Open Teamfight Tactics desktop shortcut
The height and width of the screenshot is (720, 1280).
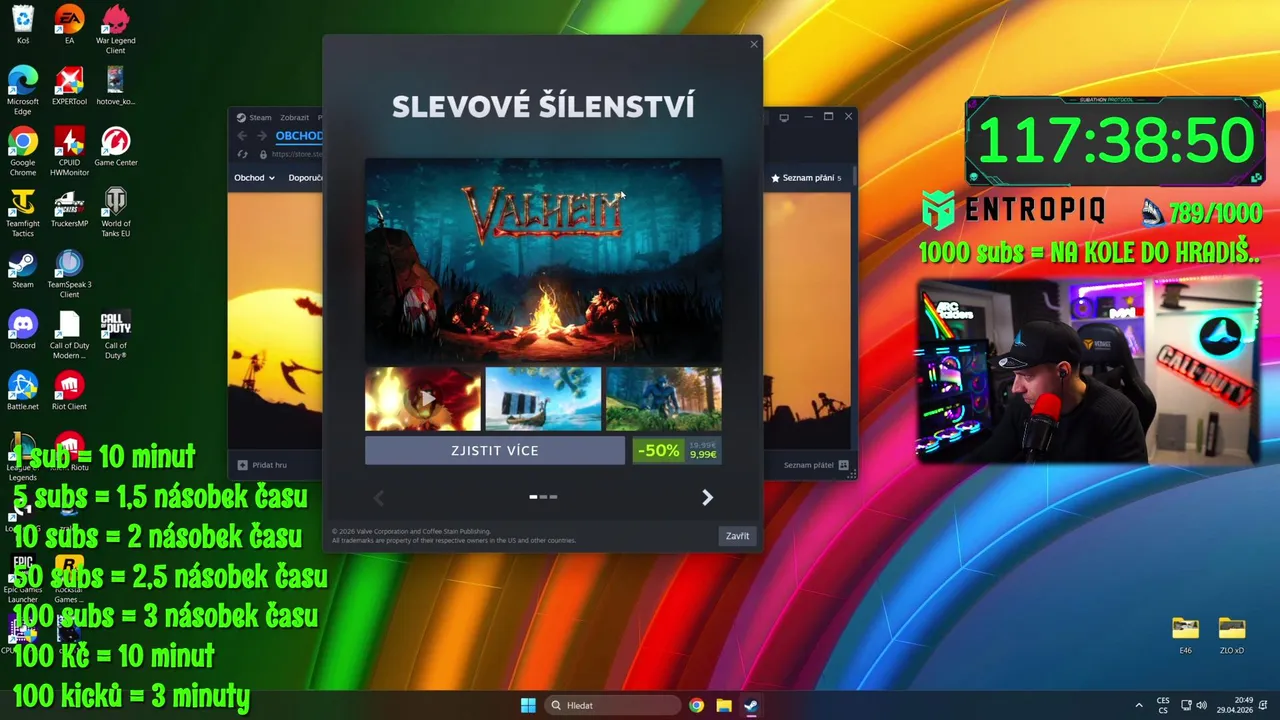click(22, 213)
